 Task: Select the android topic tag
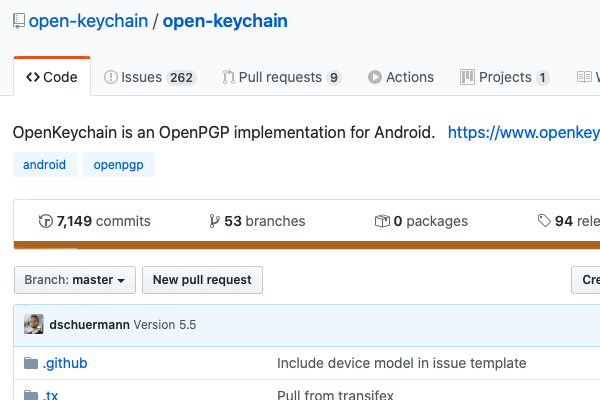(45, 164)
